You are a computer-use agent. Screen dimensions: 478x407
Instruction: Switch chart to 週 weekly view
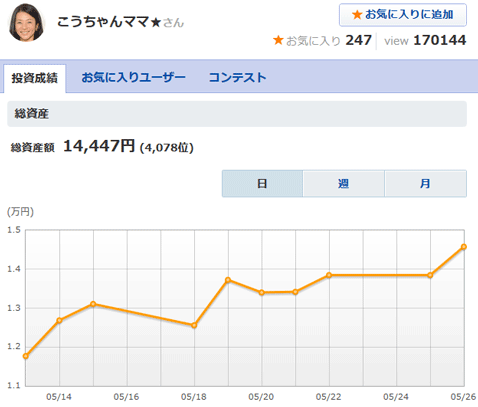click(343, 184)
